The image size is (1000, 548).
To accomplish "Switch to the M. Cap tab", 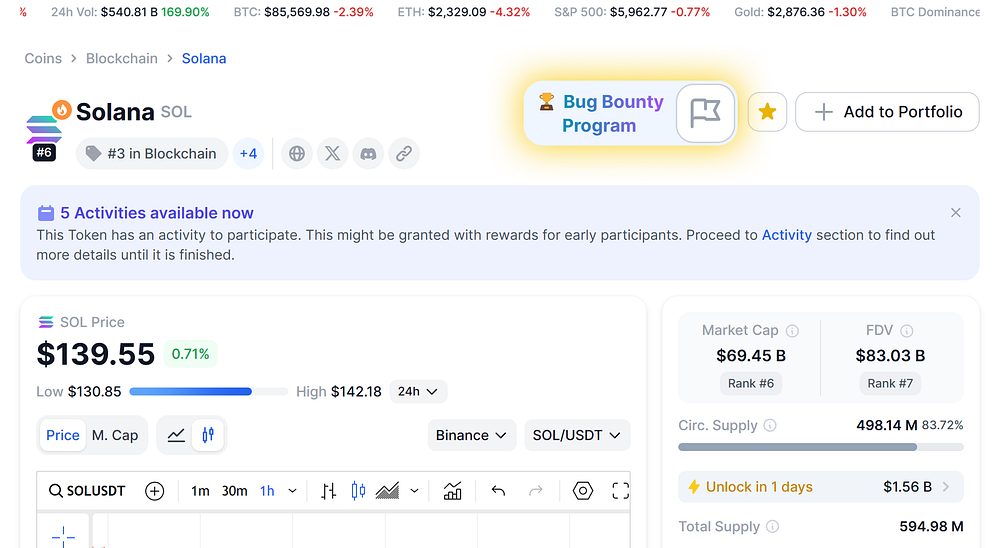I will 115,435.
